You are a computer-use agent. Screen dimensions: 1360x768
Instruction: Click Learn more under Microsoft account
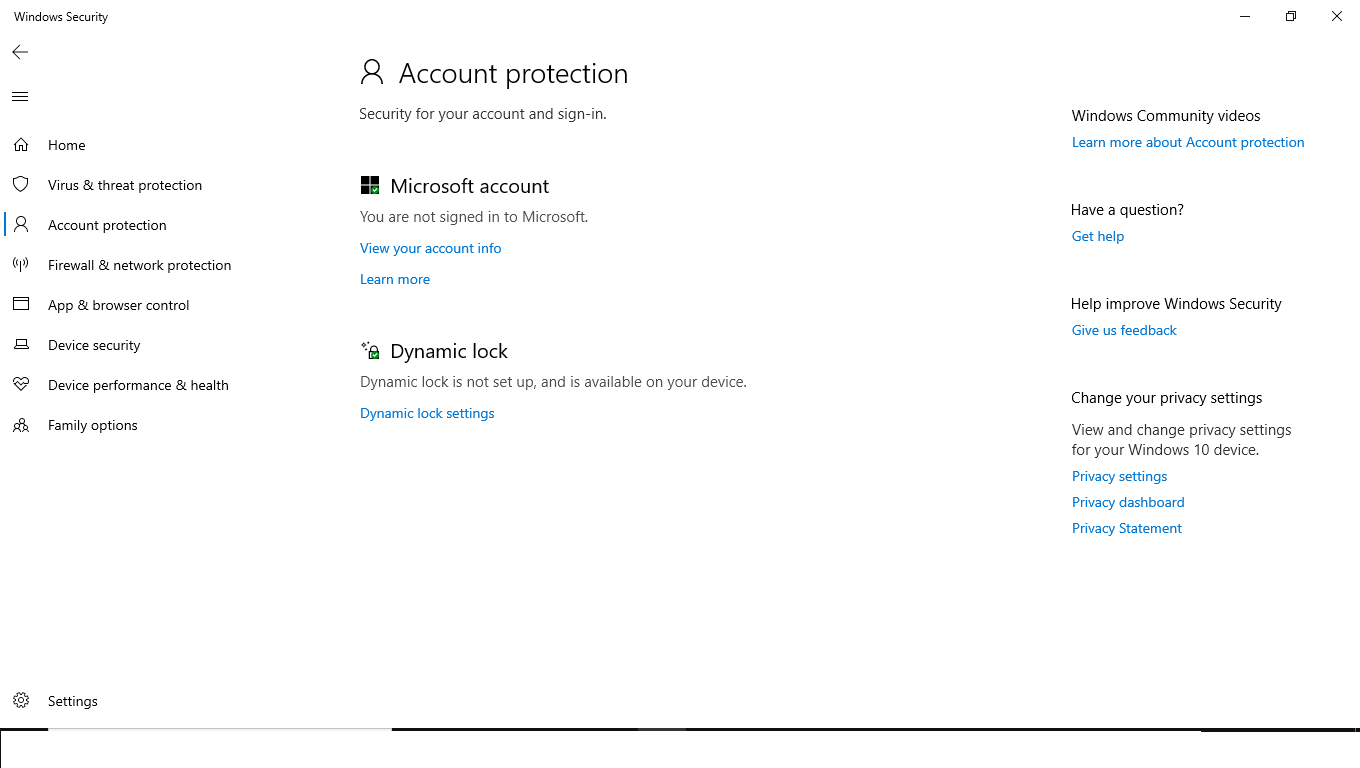(395, 279)
